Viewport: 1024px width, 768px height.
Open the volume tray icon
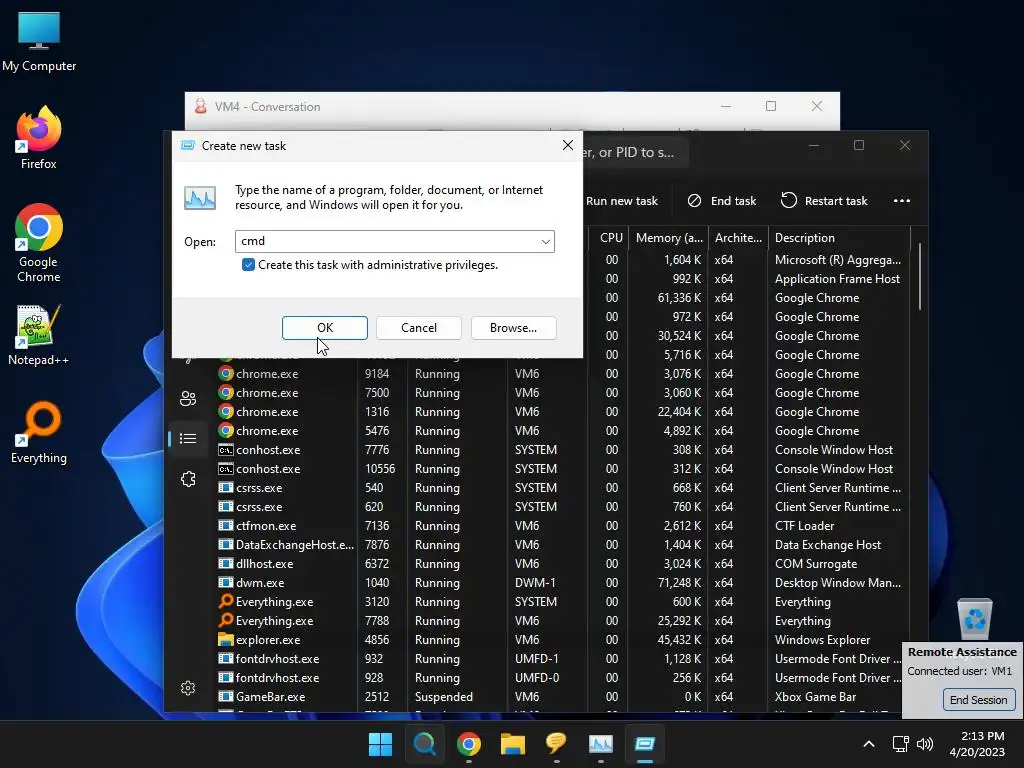click(925, 744)
